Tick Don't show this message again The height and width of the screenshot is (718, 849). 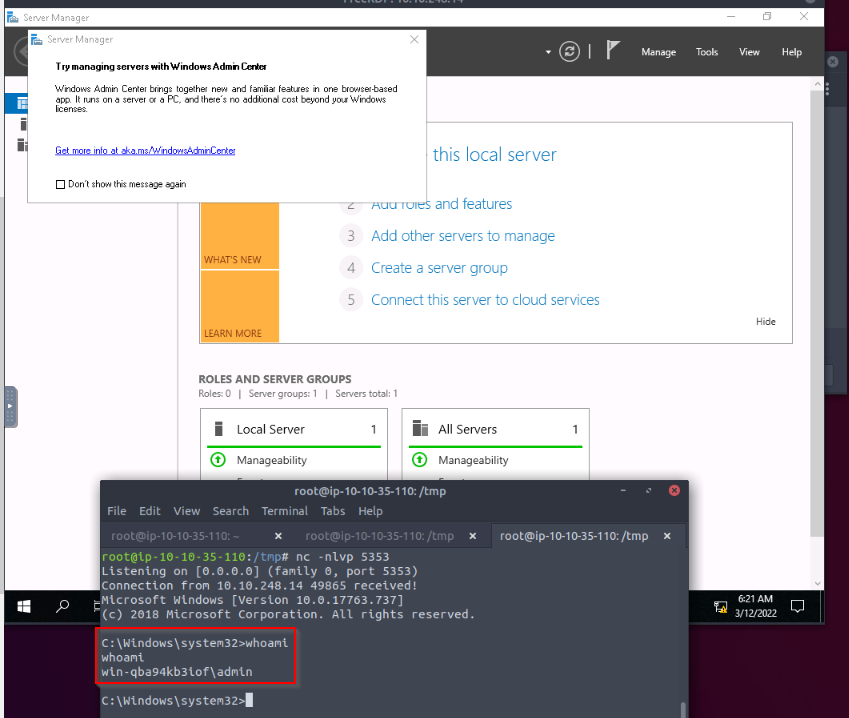point(60,184)
